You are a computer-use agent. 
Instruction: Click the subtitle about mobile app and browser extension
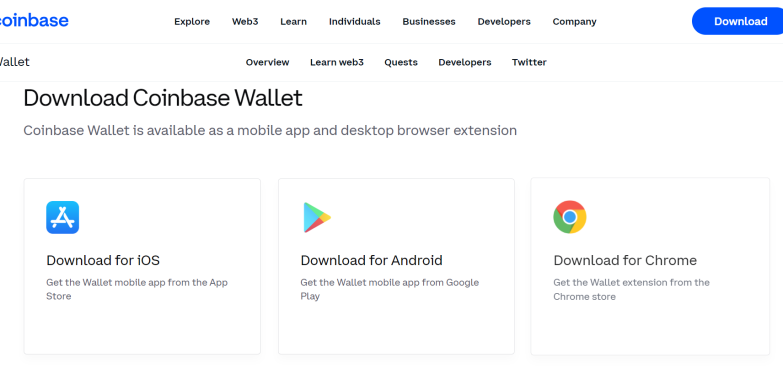pos(270,131)
